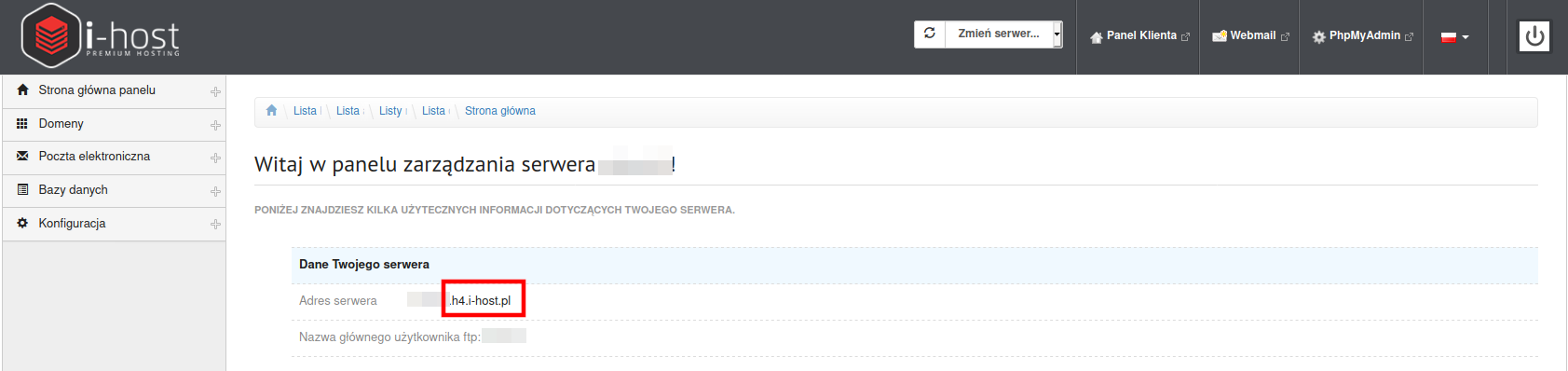The height and width of the screenshot is (371, 1568).
Task: Click the home icon for Strona główna panelu
Action: click(22, 90)
